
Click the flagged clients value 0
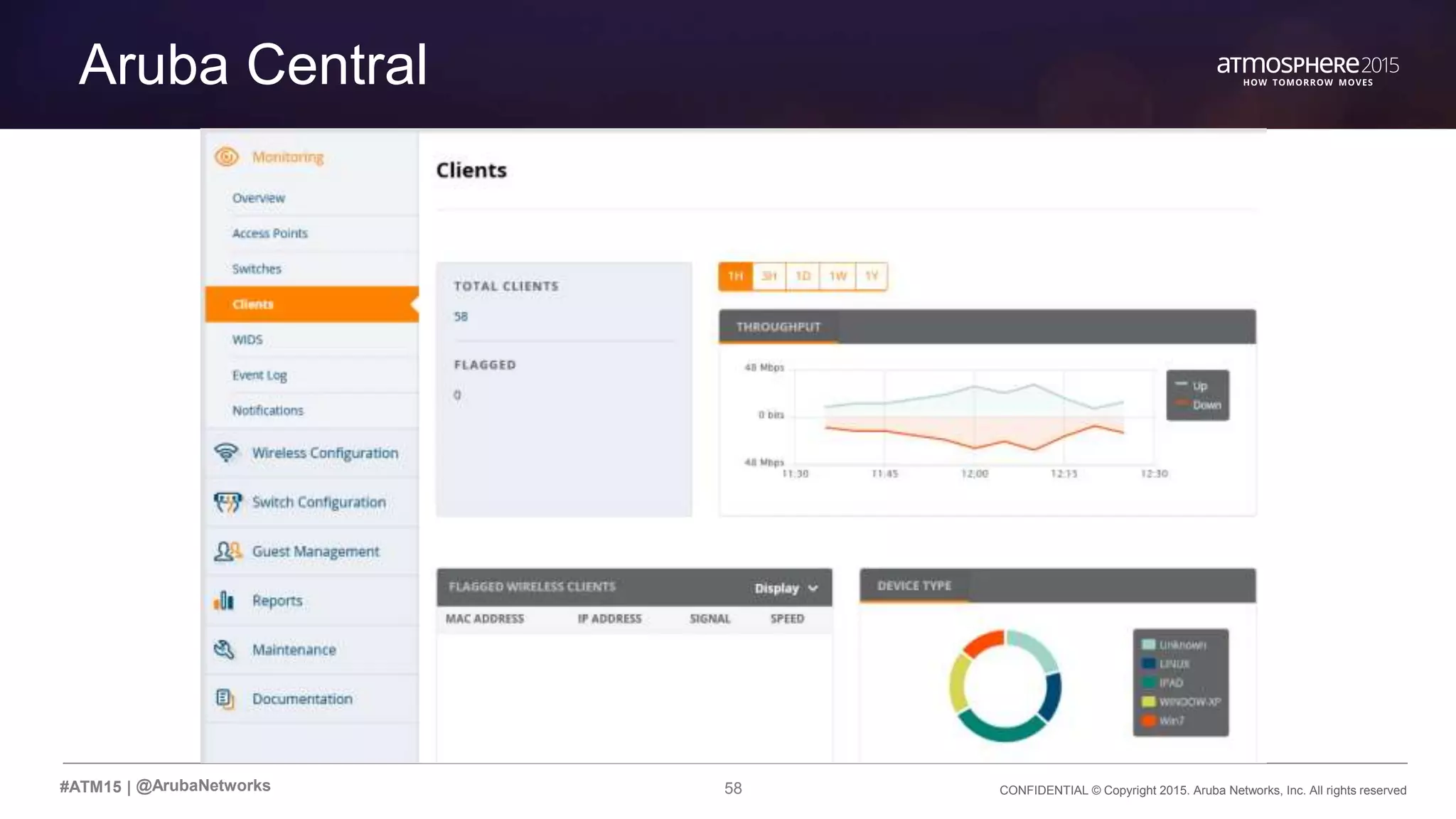pos(457,395)
